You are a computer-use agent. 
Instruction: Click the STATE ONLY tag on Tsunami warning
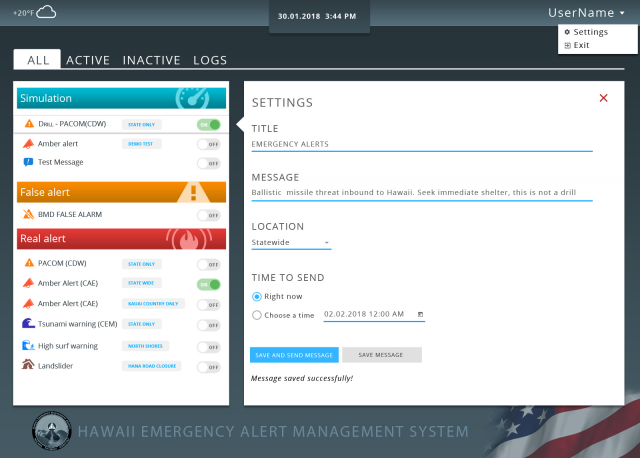pyautogui.click(x=142, y=324)
